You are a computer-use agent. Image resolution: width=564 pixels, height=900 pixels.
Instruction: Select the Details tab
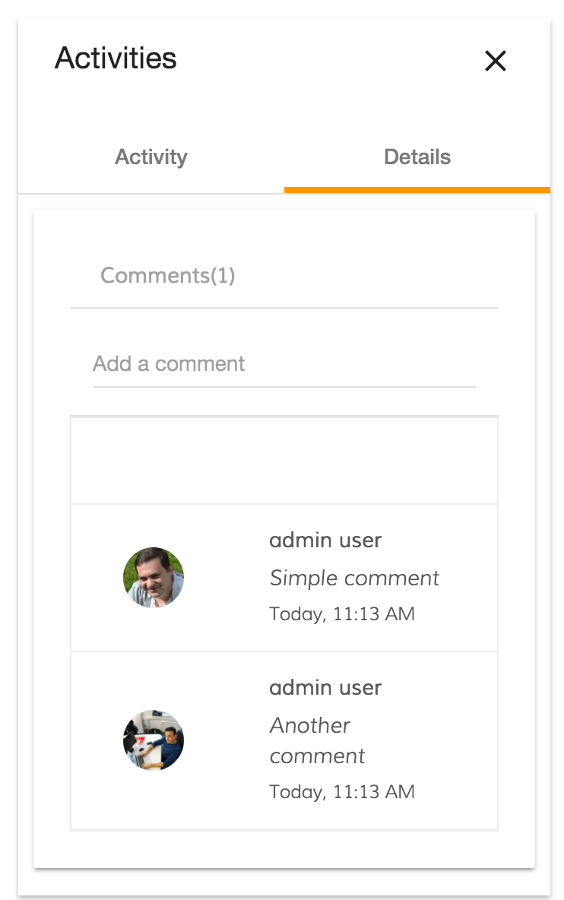(x=417, y=157)
